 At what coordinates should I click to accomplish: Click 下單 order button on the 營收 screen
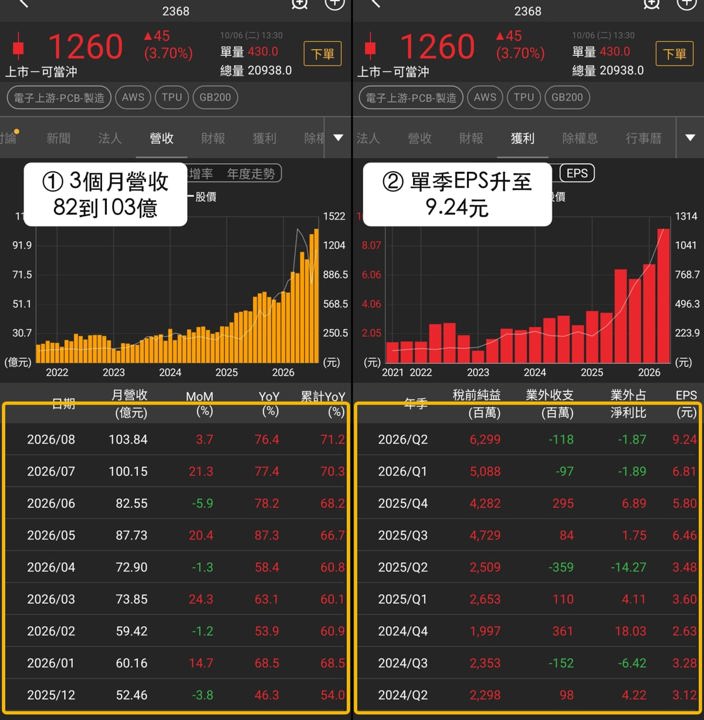[x=322, y=54]
